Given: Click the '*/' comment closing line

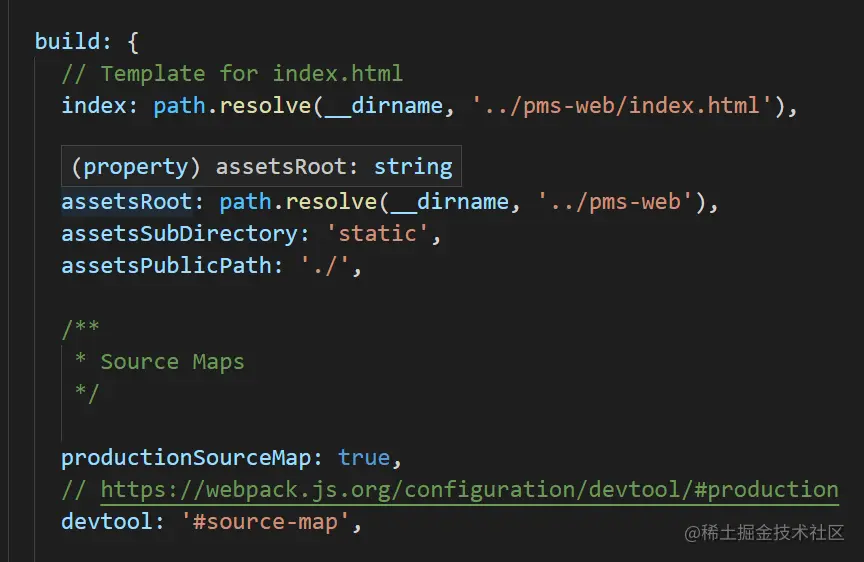Looking at the screenshot, I should (87, 393).
